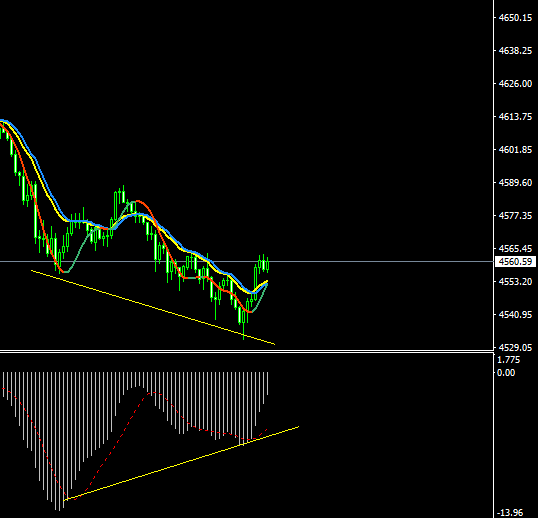Screen dimensions: 538x518
Task: Click the swing-high candle near 4589.60
Action: tap(124, 196)
